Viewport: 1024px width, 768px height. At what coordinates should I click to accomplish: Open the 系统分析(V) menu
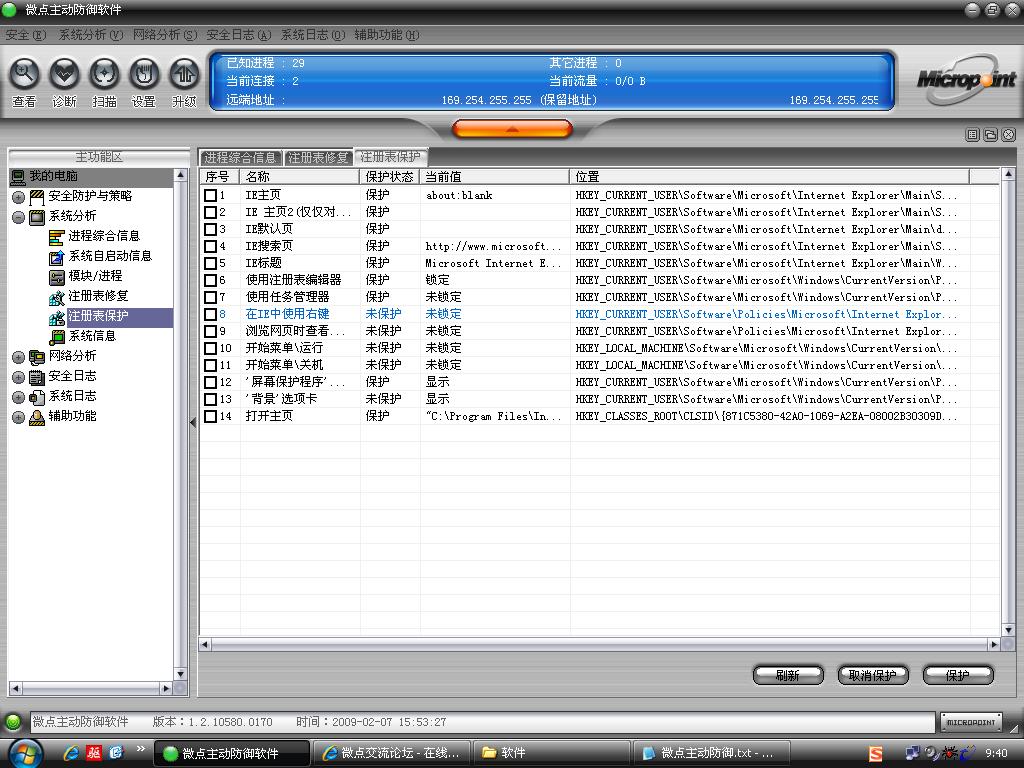[91, 35]
